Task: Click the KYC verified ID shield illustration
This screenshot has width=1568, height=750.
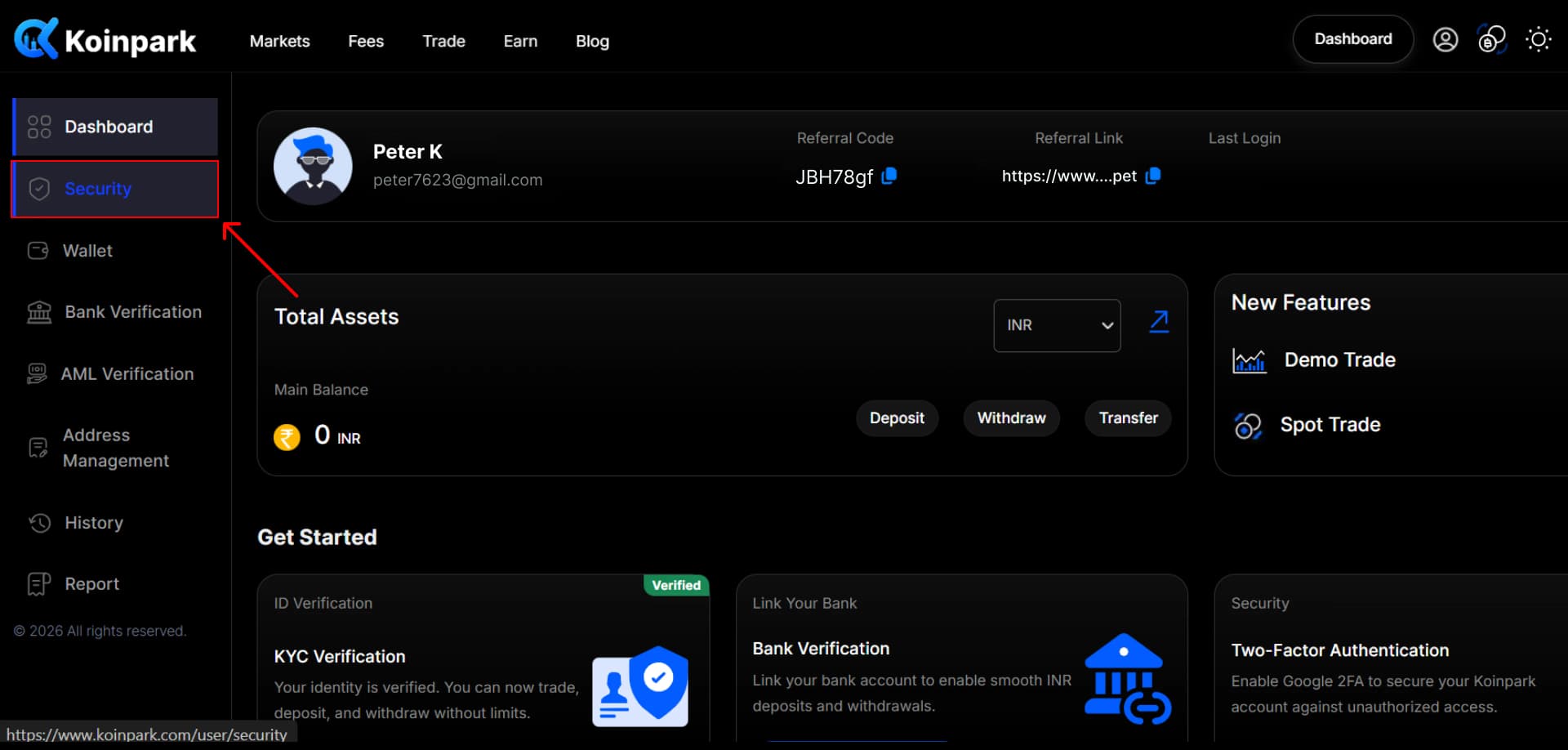Action: [x=640, y=686]
